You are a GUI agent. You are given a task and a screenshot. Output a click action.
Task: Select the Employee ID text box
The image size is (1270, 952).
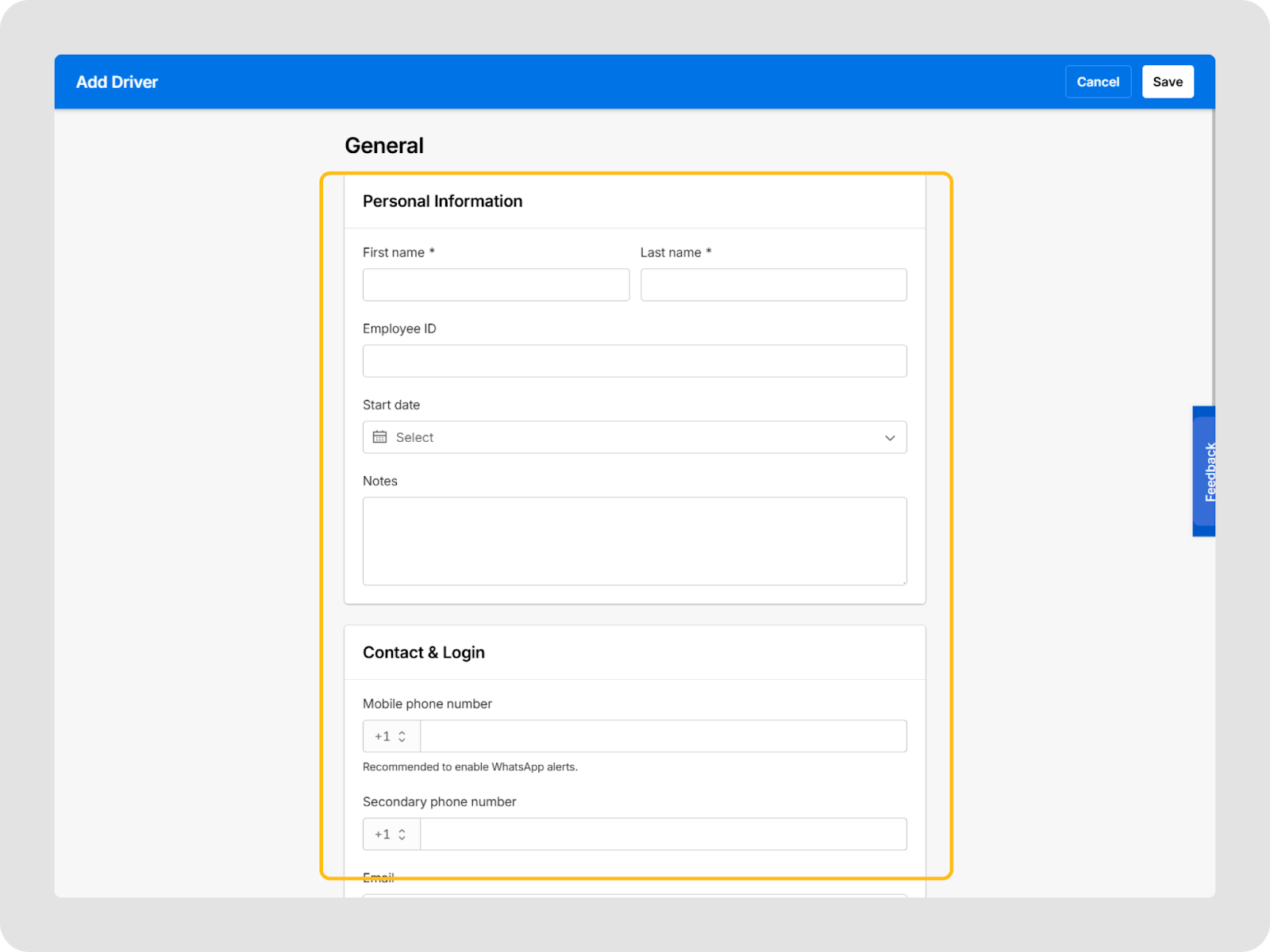634,361
